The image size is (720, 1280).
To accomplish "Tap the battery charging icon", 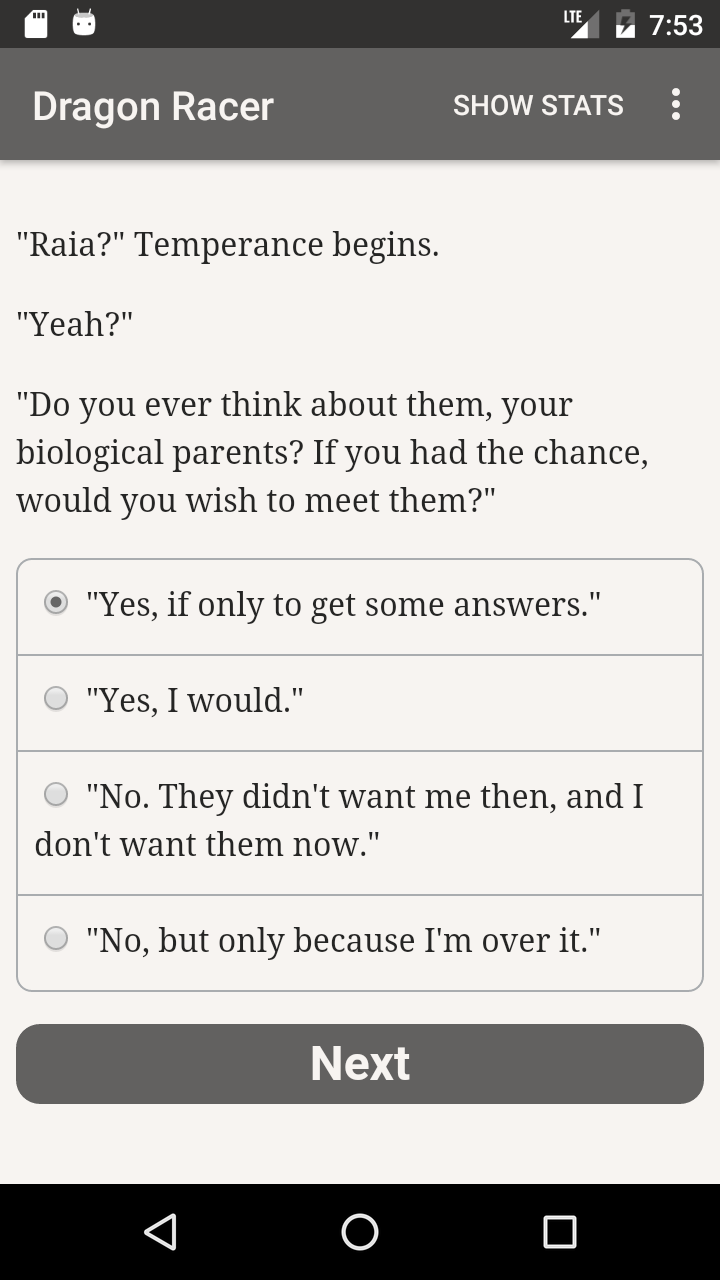I will coord(626,24).
